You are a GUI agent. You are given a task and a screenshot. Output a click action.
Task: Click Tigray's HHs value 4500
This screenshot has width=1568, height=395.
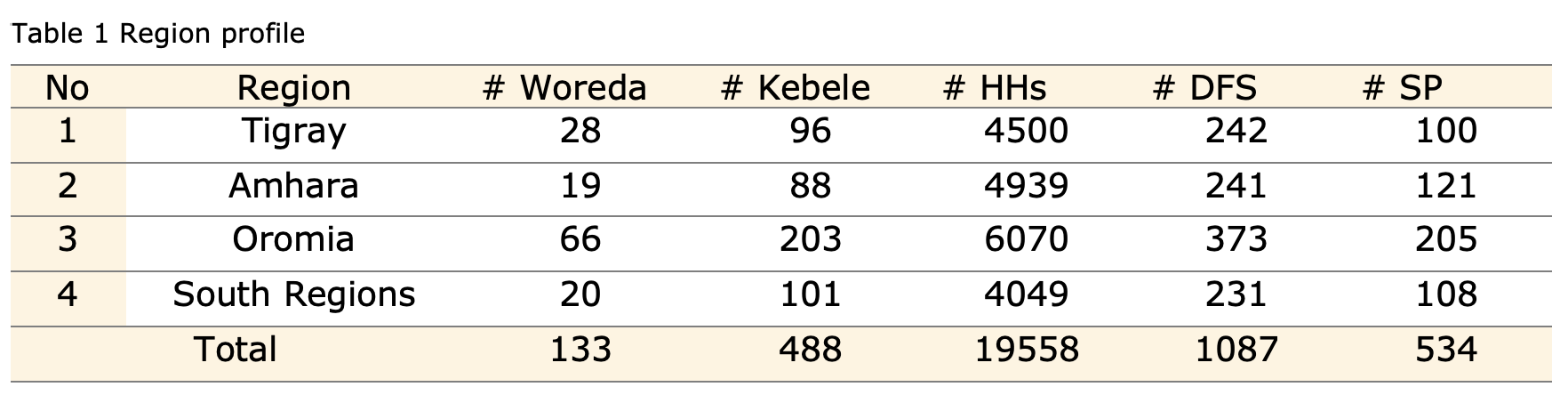1026,132
